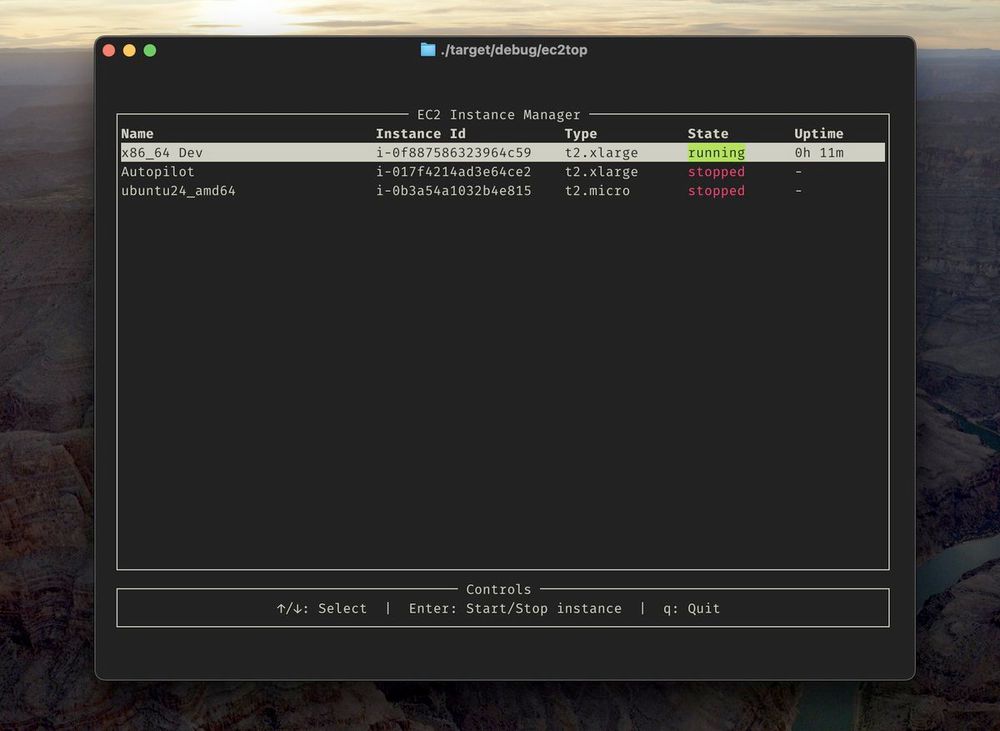
Task: Click instance ID i-0b3a54a1032b4e815
Action: point(453,191)
